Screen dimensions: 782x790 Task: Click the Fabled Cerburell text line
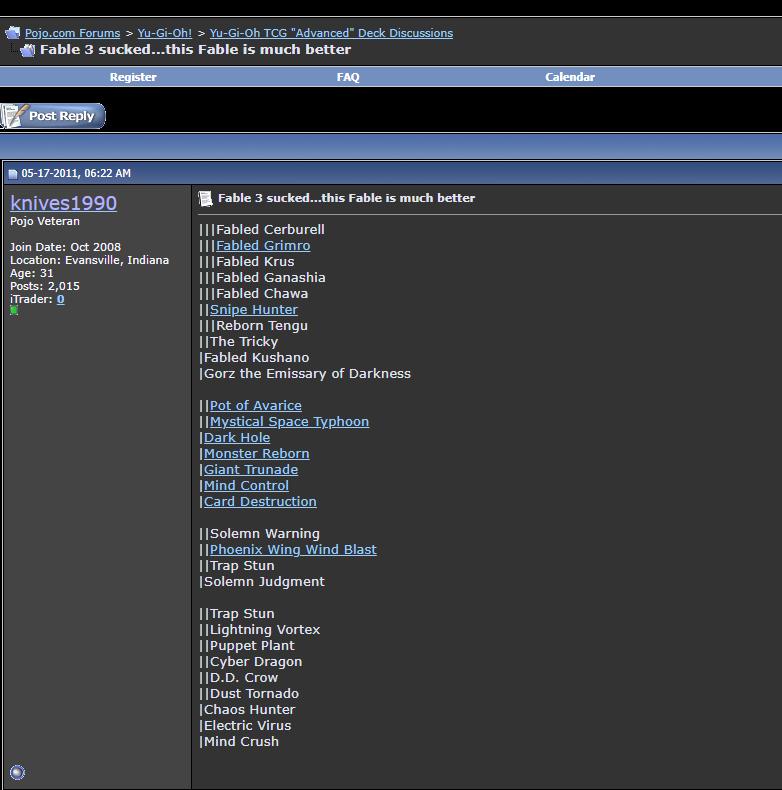[262, 229]
